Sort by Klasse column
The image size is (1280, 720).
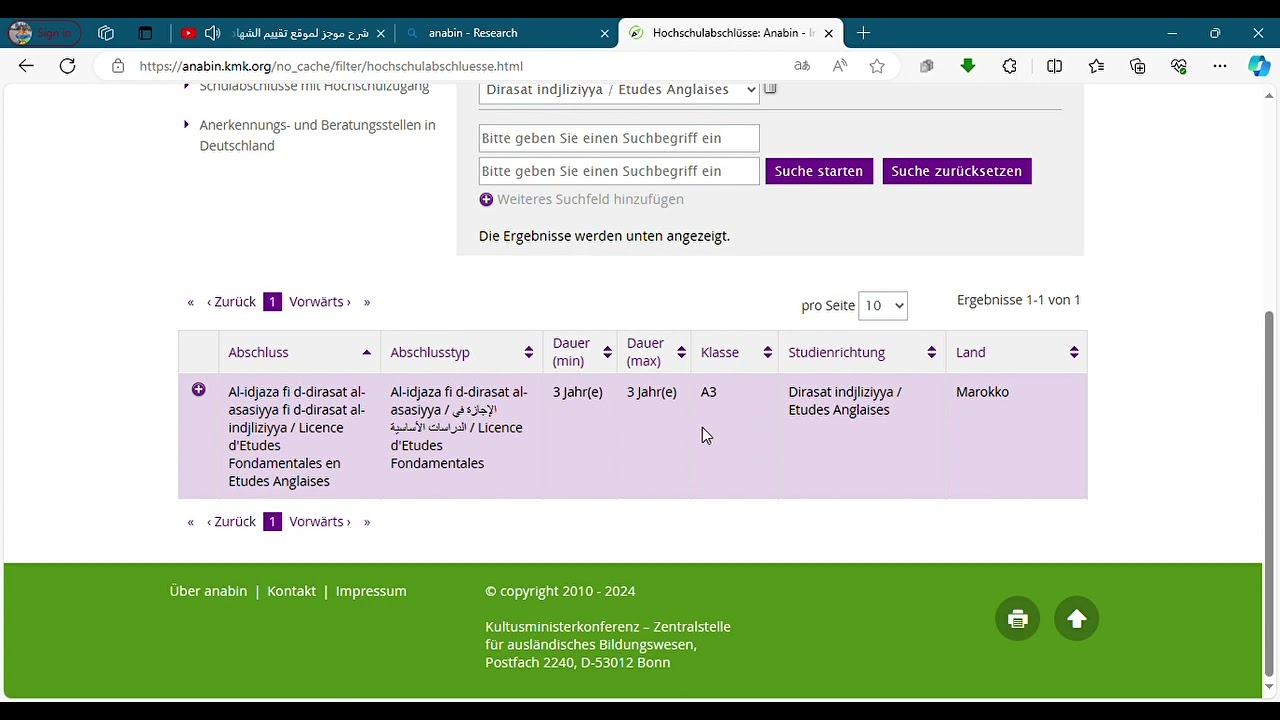click(735, 352)
